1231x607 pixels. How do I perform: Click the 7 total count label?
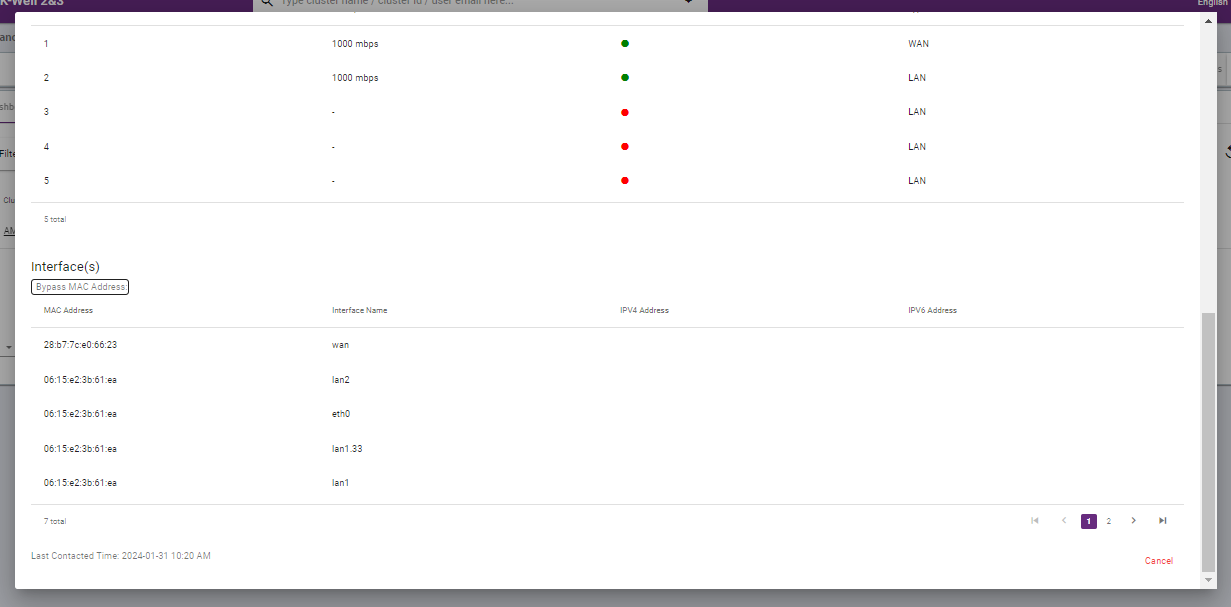[55, 521]
